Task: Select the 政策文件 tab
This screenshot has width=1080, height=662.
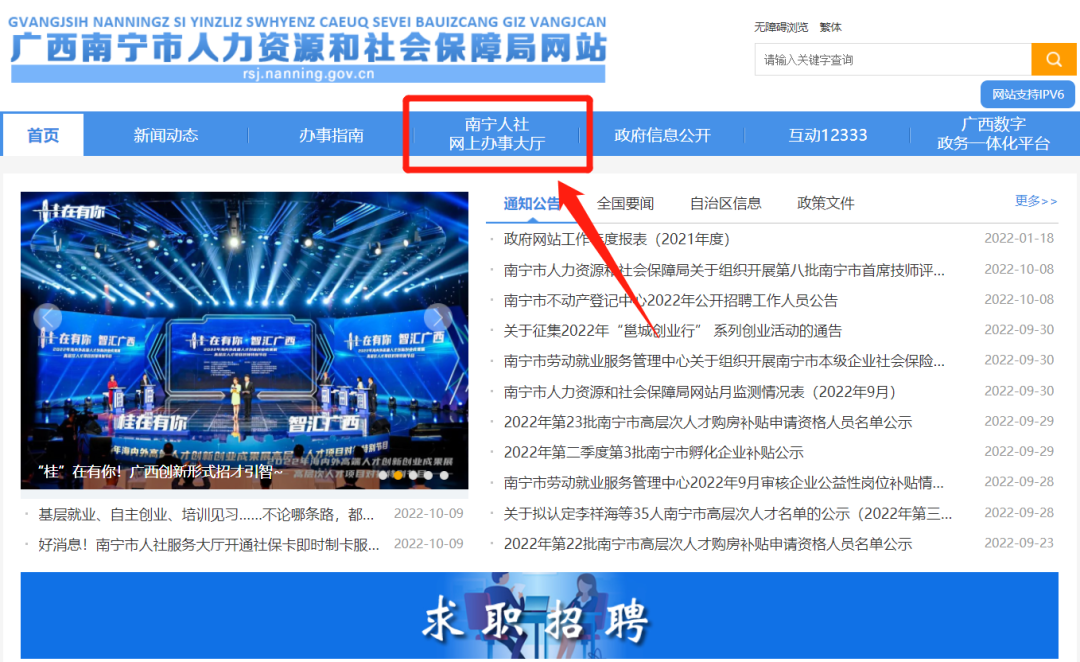Action: point(825,203)
